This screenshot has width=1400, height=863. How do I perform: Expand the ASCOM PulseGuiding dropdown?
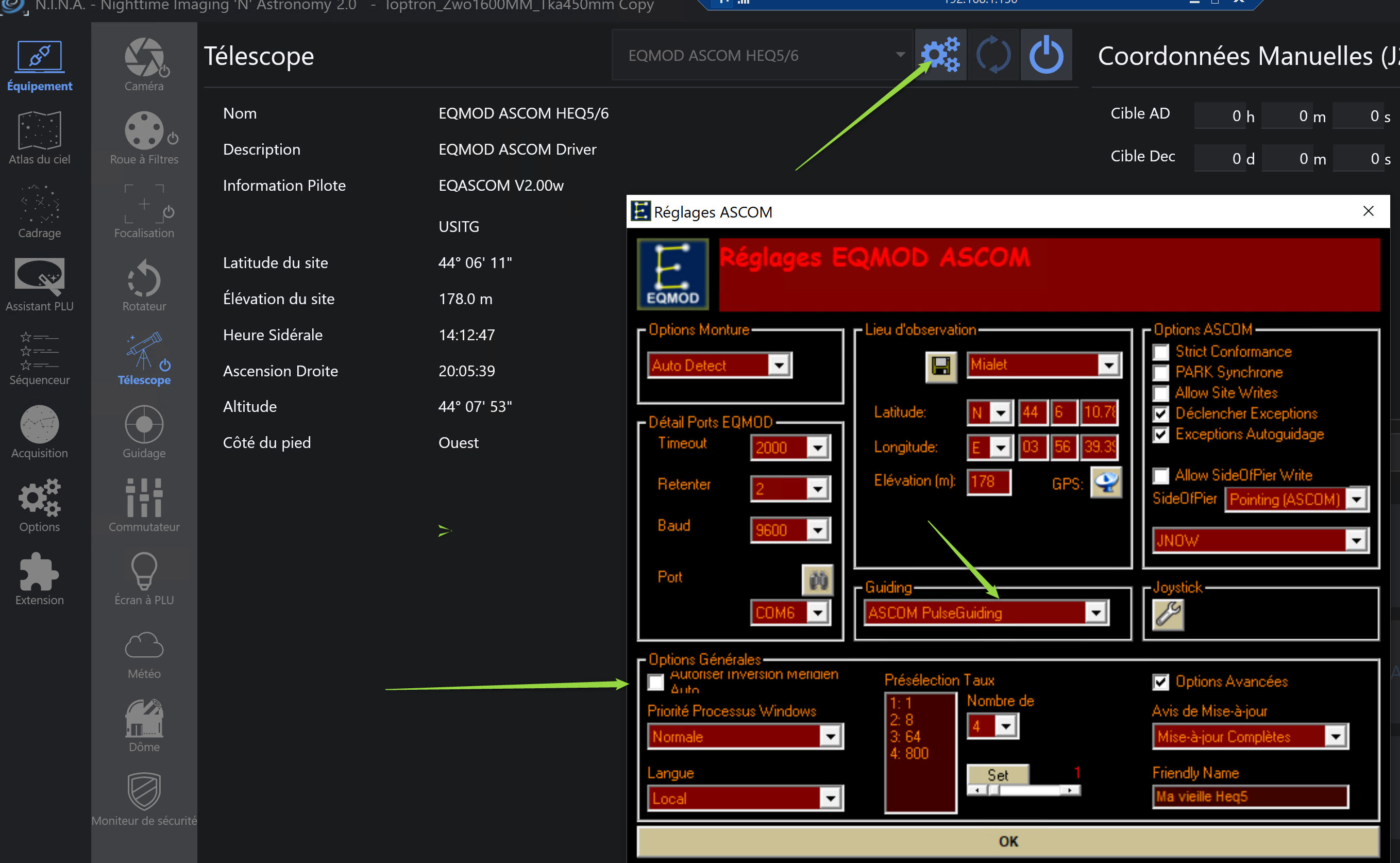[1095, 613]
